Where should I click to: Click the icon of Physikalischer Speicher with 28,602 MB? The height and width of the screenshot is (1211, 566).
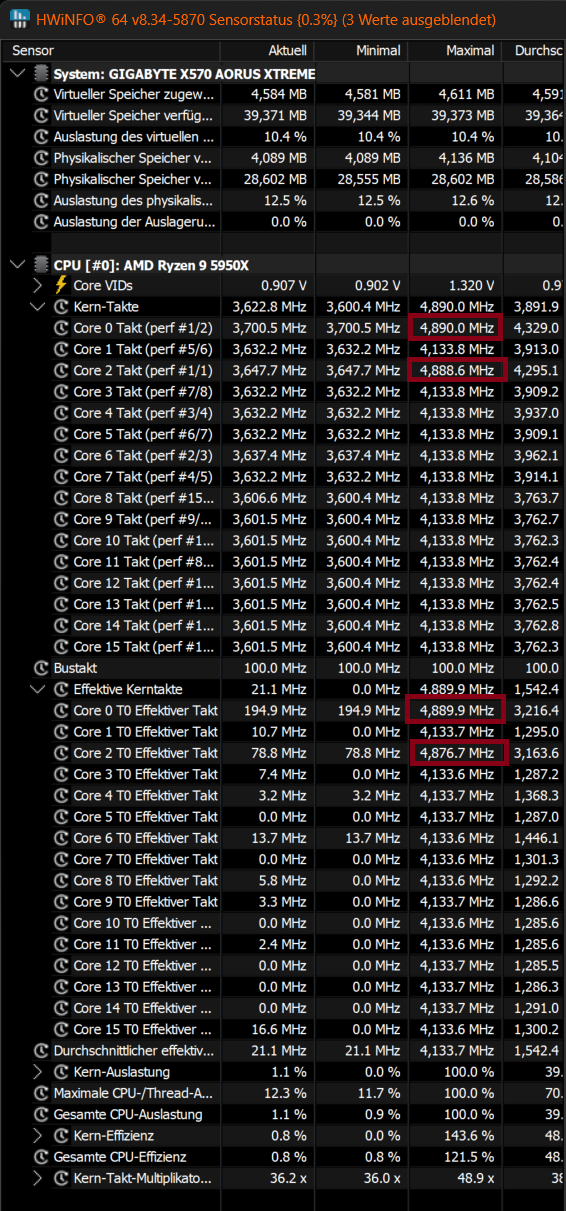(41, 179)
